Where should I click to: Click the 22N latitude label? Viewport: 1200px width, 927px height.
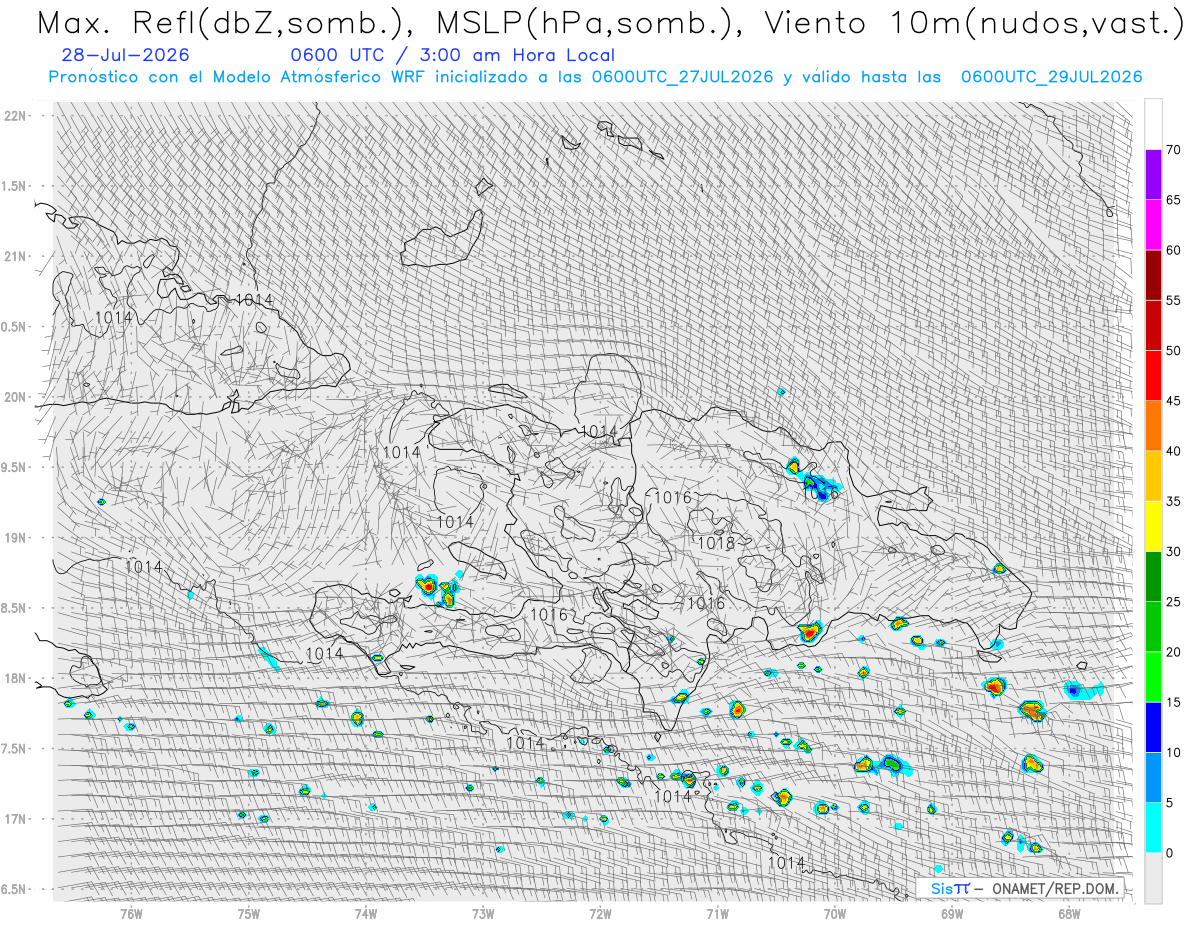tap(15, 116)
